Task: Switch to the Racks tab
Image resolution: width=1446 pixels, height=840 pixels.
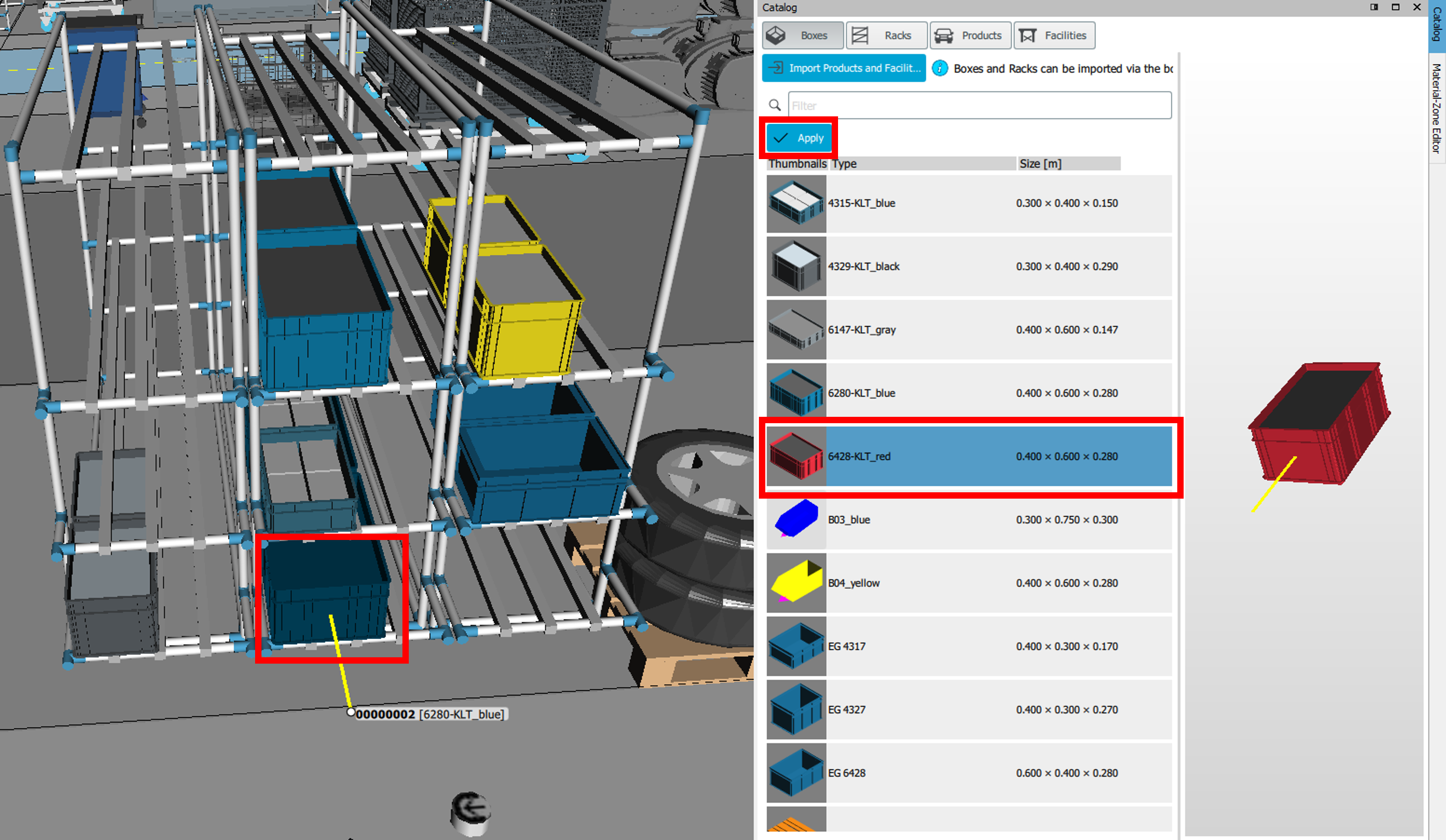Action: [887, 35]
